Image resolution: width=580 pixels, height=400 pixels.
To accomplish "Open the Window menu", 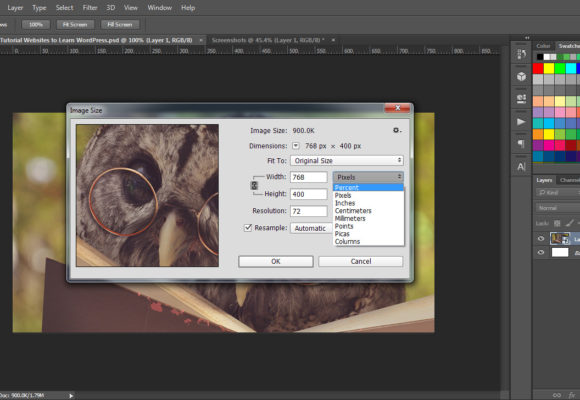I will coord(159,8).
